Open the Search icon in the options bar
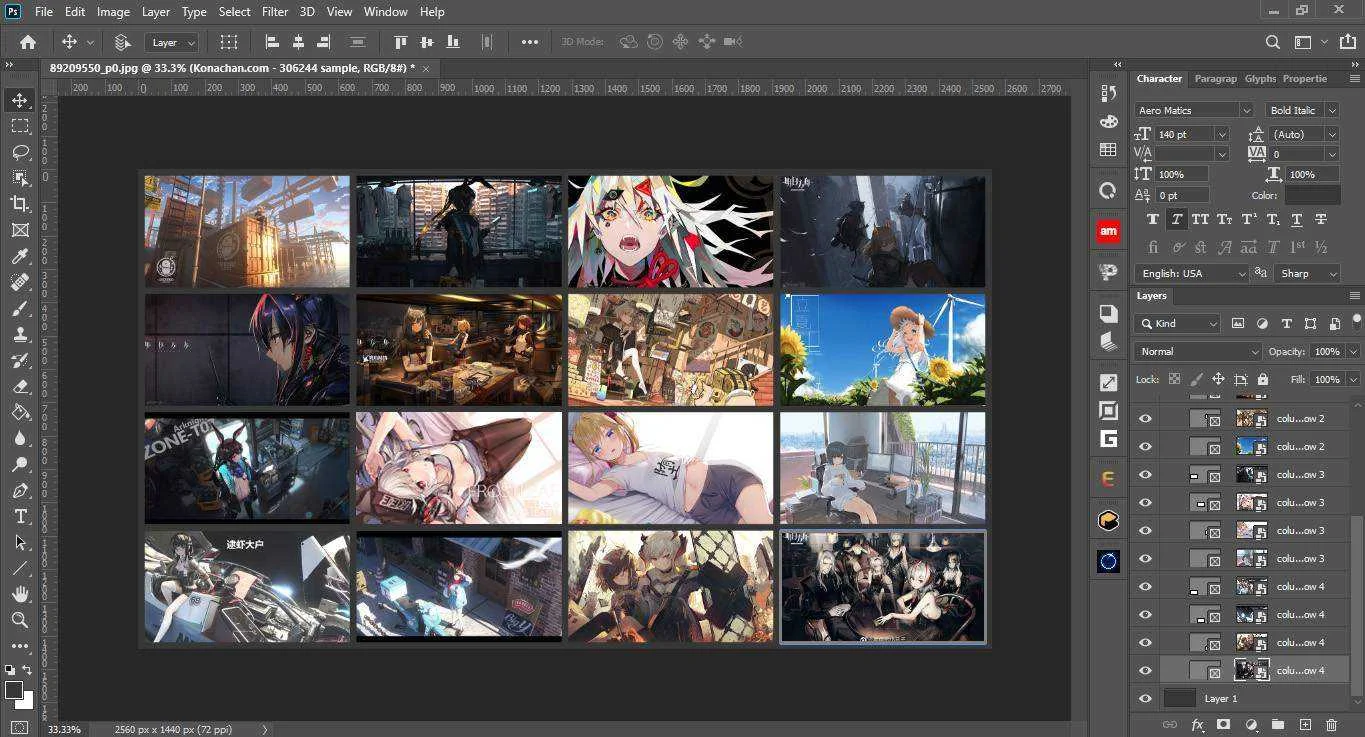Viewport: 1365px width, 737px height. click(1273, 42)
